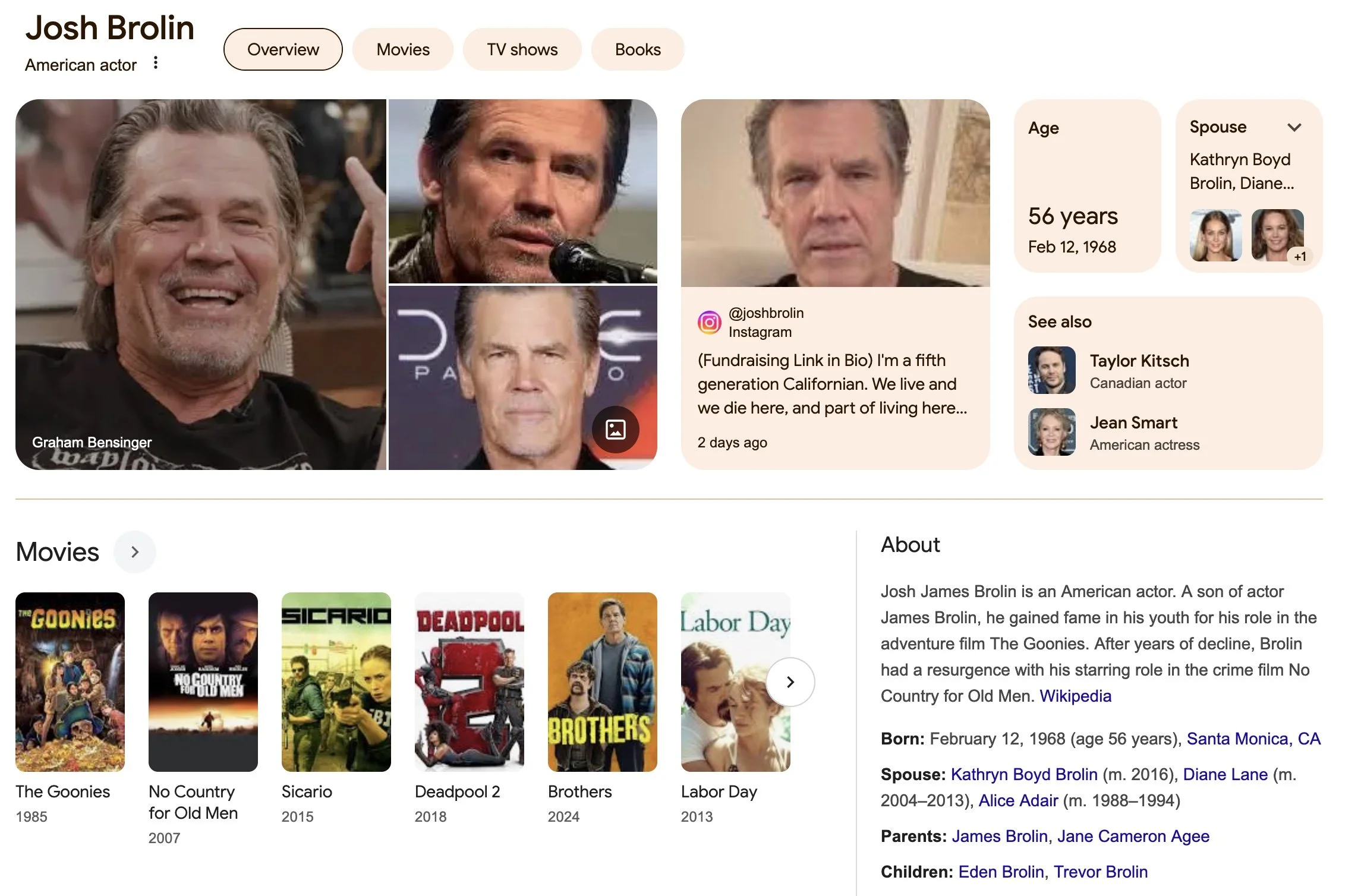Click Jean Smart's profile thumbnail

click(x=1051, y=432)
